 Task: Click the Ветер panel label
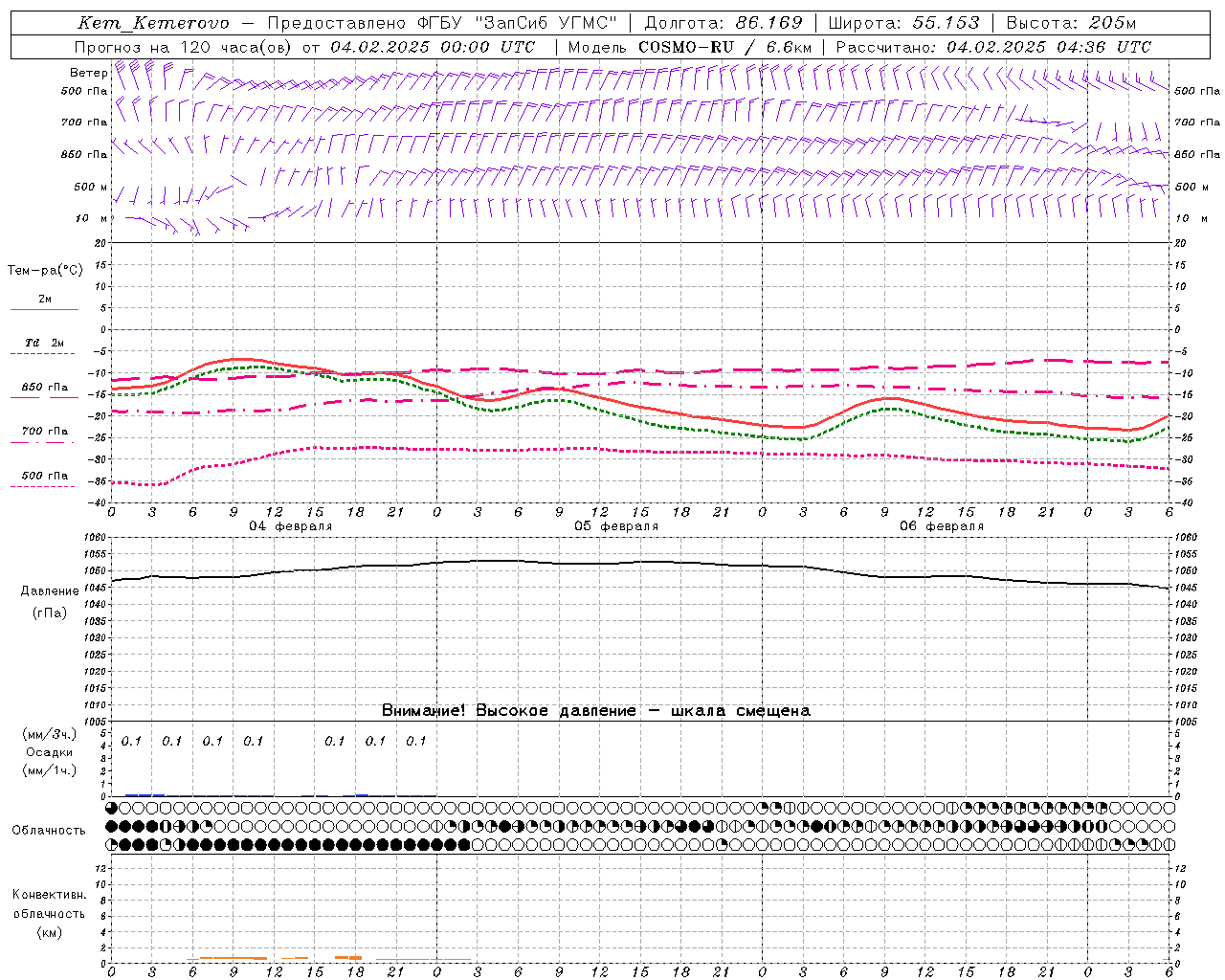tap(88, 73)
